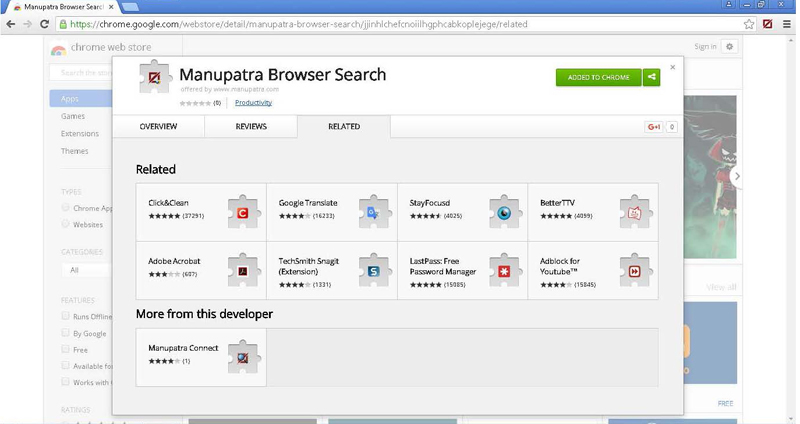Select Extensions in the sidebar
800x424 pixels.
tap(80, 133)
